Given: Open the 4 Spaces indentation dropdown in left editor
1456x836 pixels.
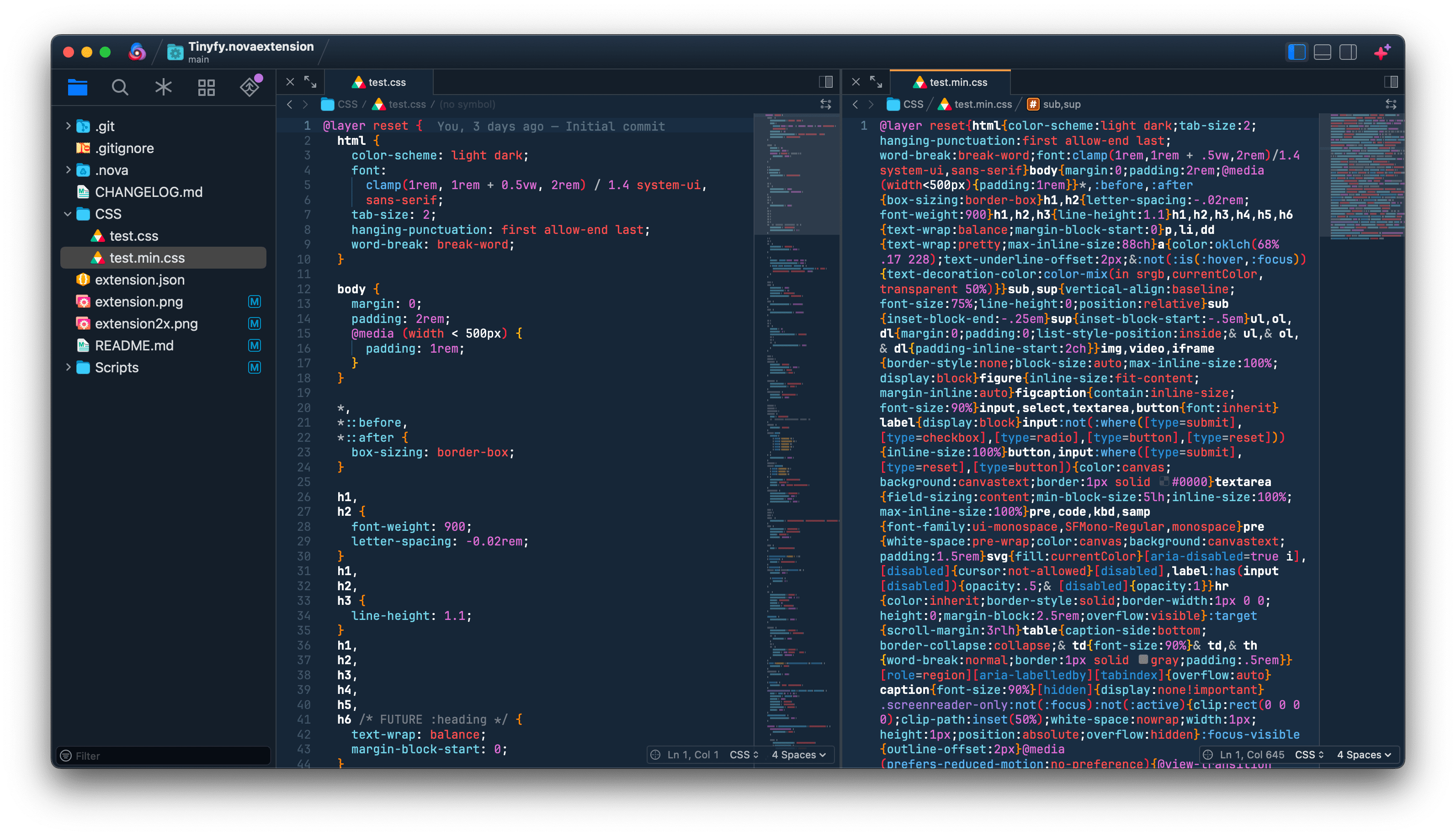Looking at the screenshot, I should click(798, 755).
